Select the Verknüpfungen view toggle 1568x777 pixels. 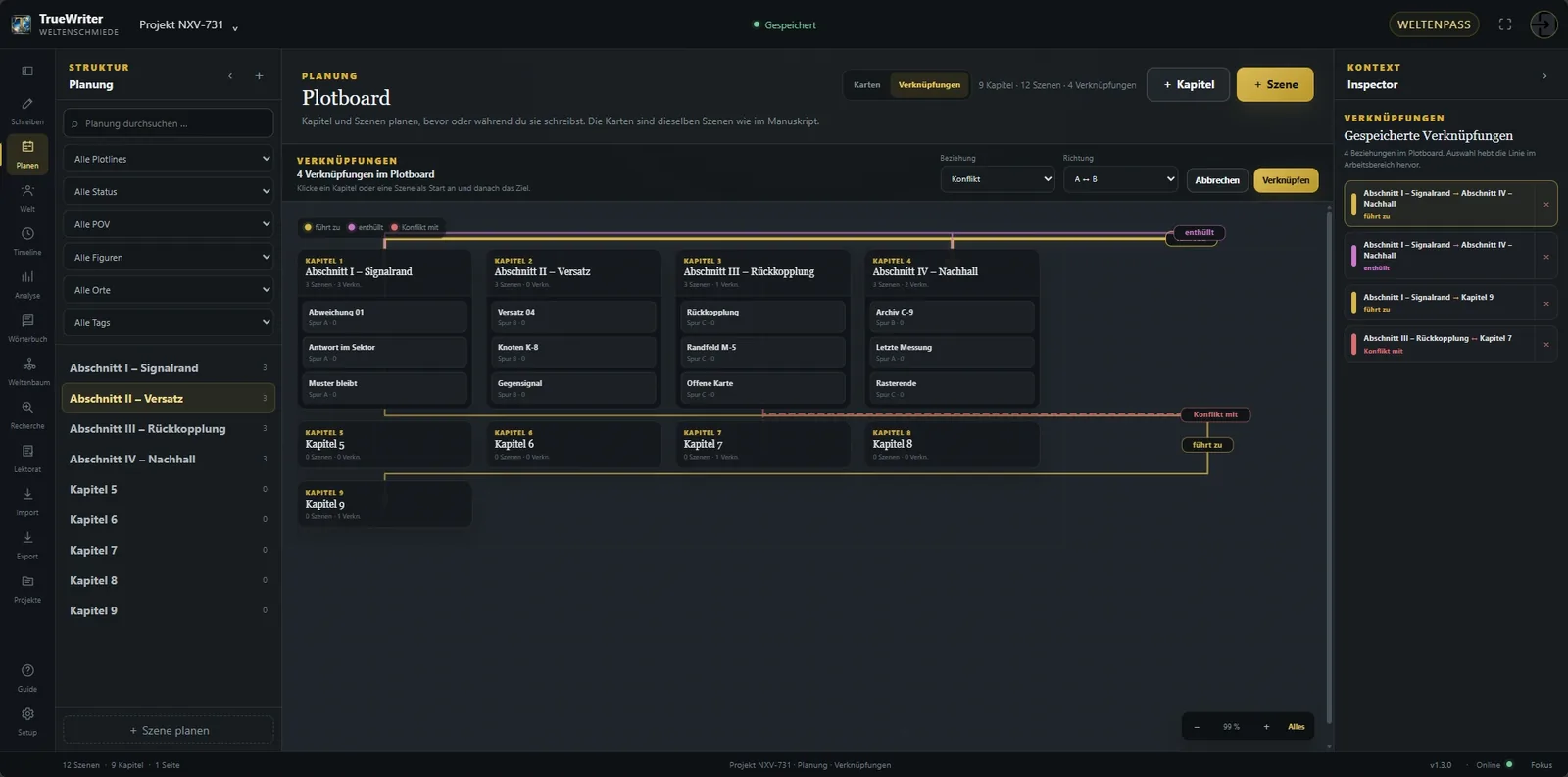(x=929, y=85)
